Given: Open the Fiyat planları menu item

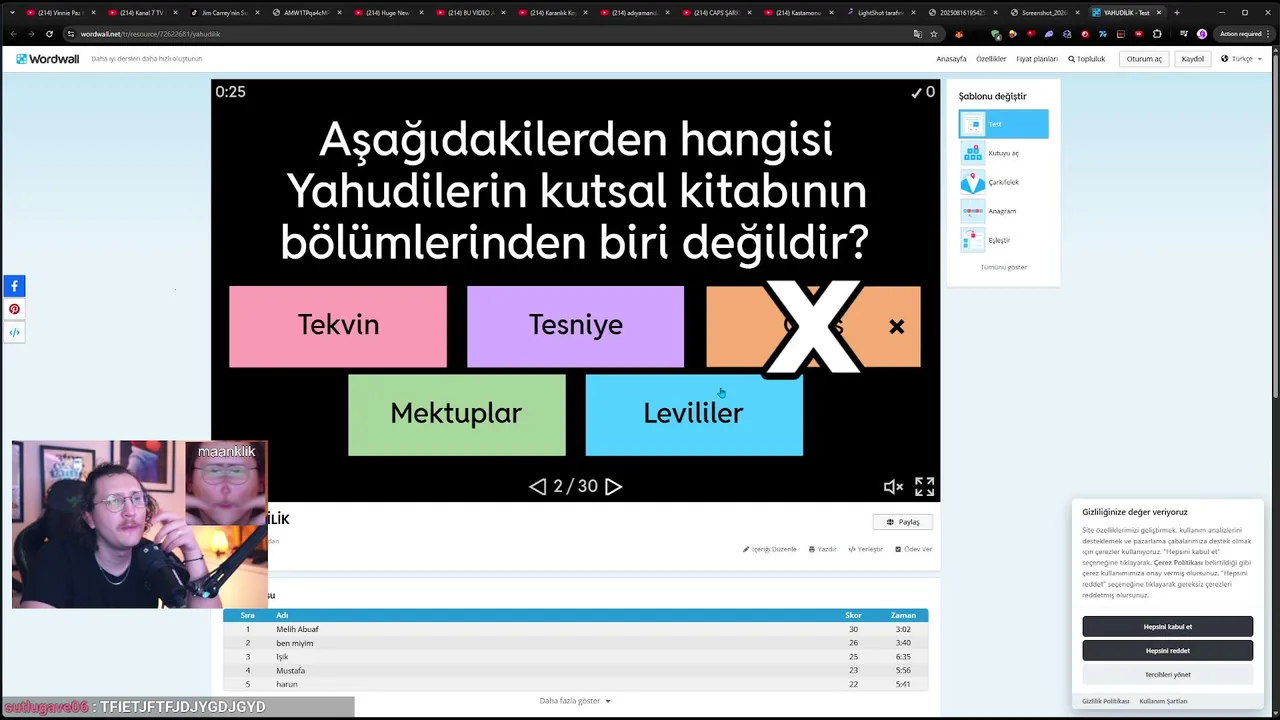Looking at the screenshot, I should [1037, 59].
